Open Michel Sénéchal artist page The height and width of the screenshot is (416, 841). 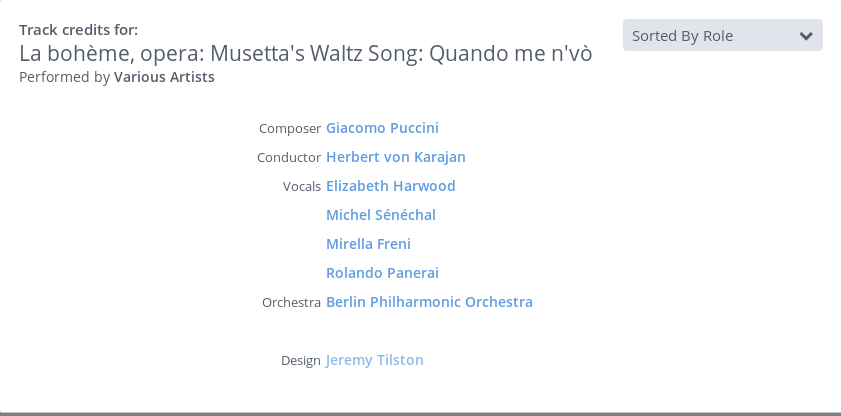coord(381,215)
